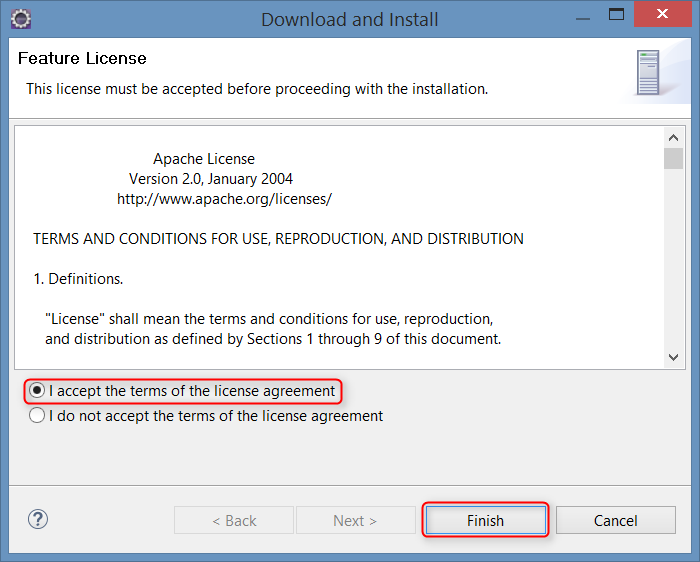The image size is (700, 562).
Task: Select "I accept the terms" radio button
Action: [x=37, y=391]
